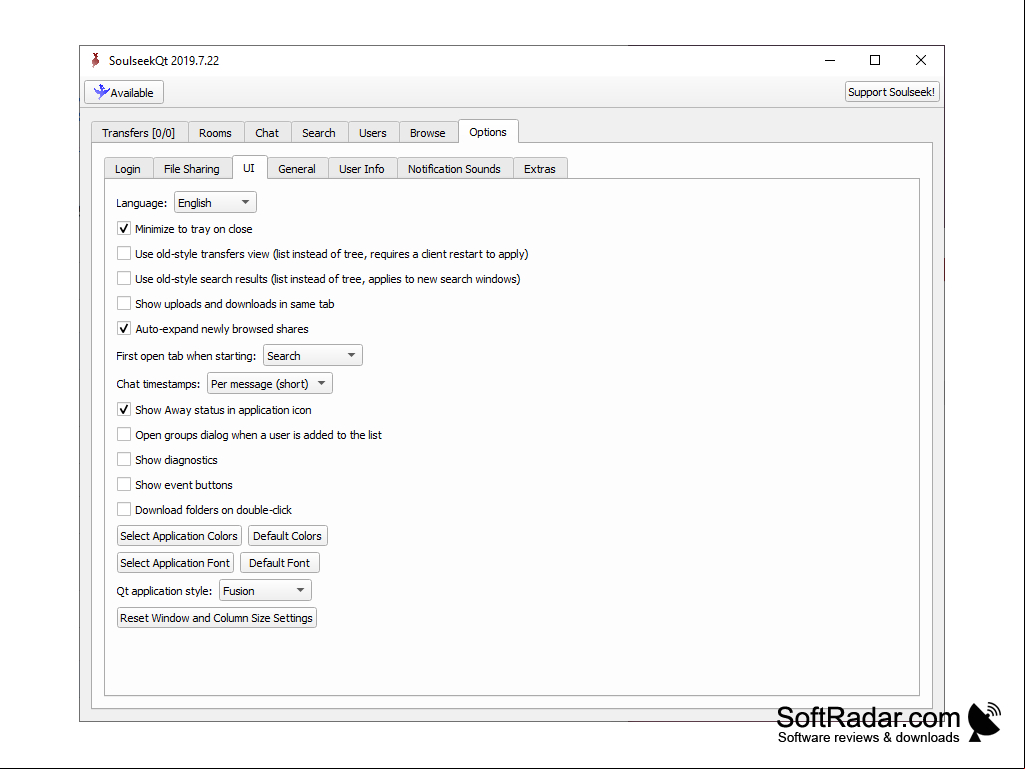
Task: Open the General sub-tab
Action: point(297,169)
